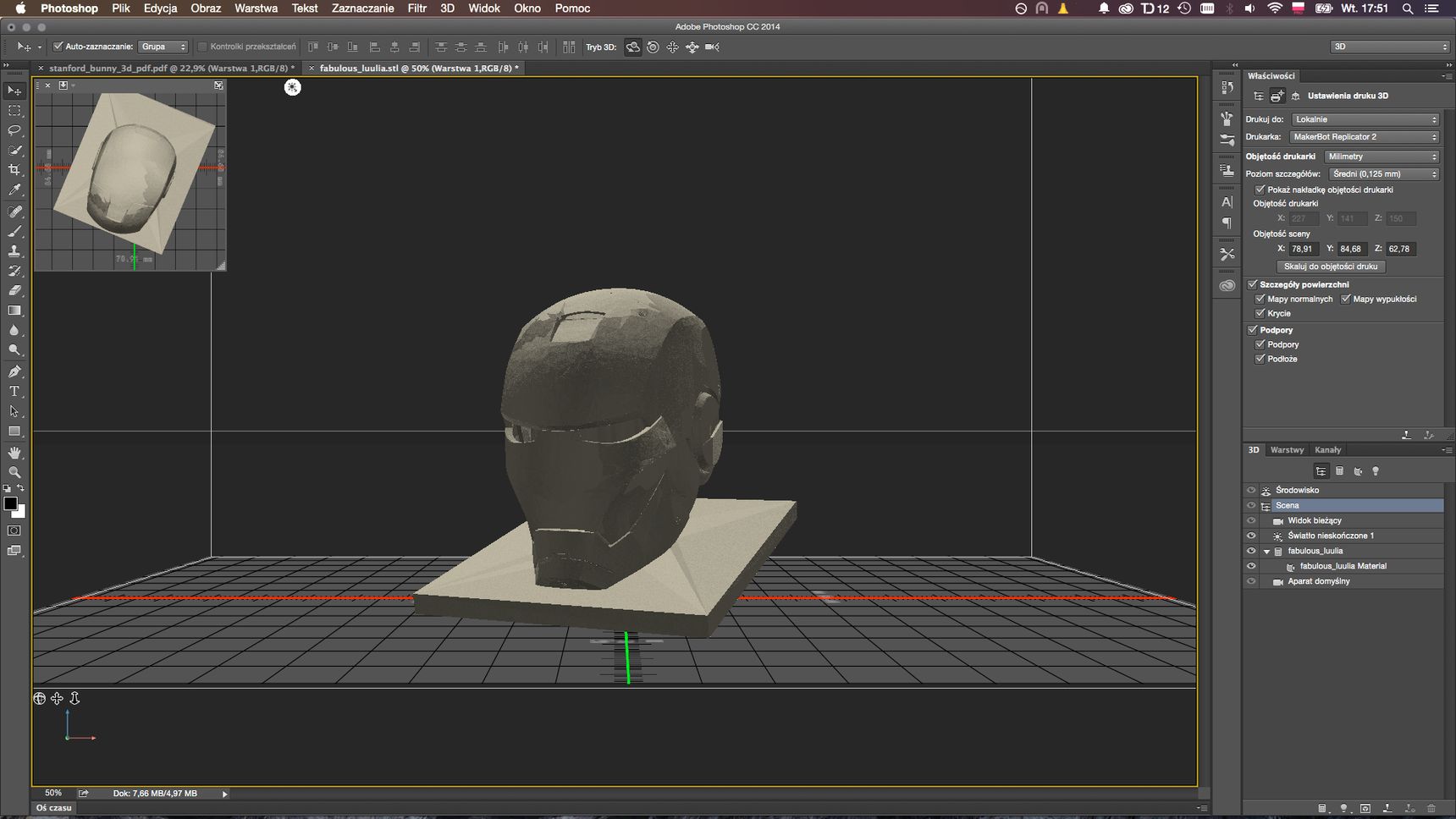Screen dimensions: 1456x819
Task: Click Skaluj do objętości druku button
Action: click(x=1331, y=267)
